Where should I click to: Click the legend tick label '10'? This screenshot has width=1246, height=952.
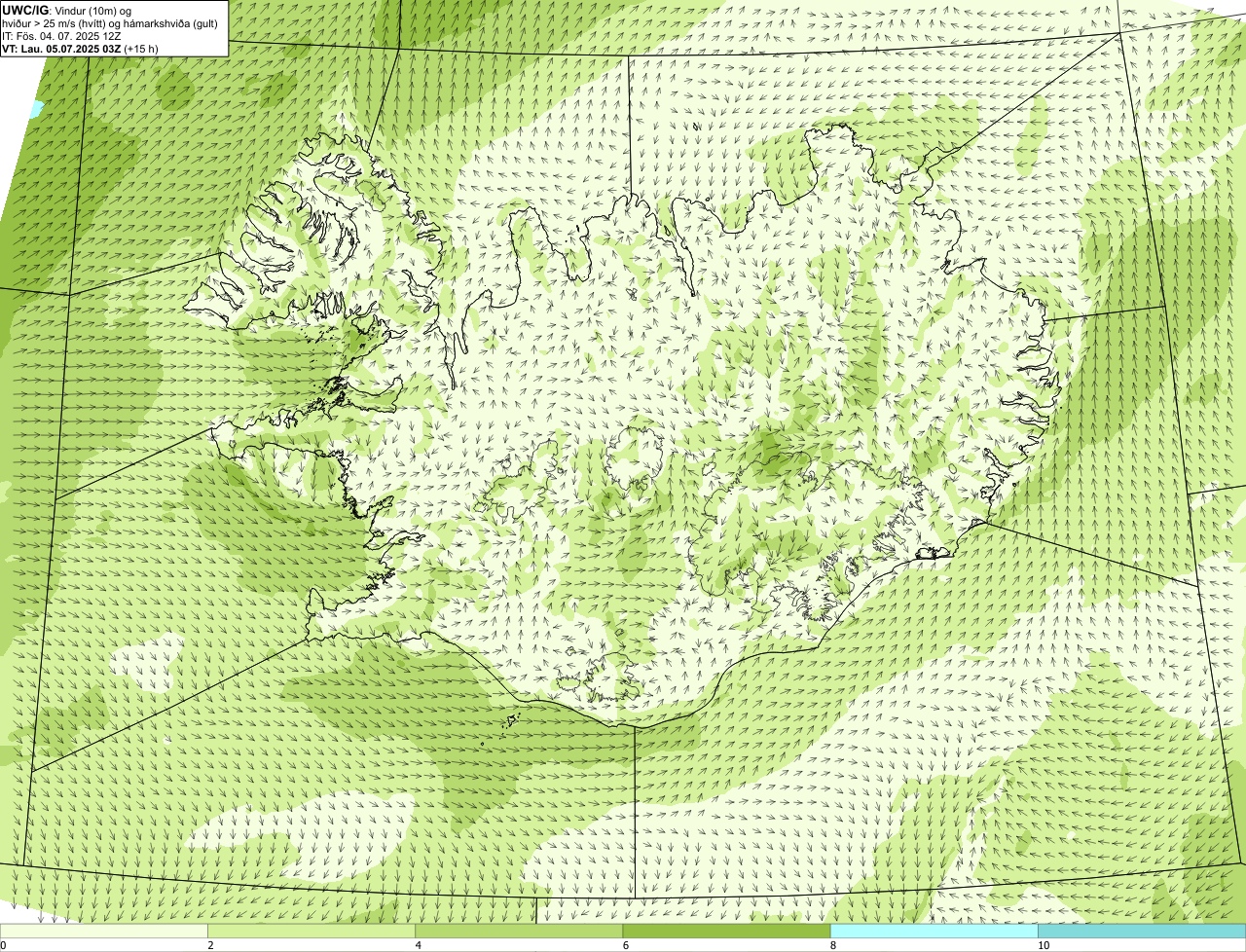click(1043, 945)
